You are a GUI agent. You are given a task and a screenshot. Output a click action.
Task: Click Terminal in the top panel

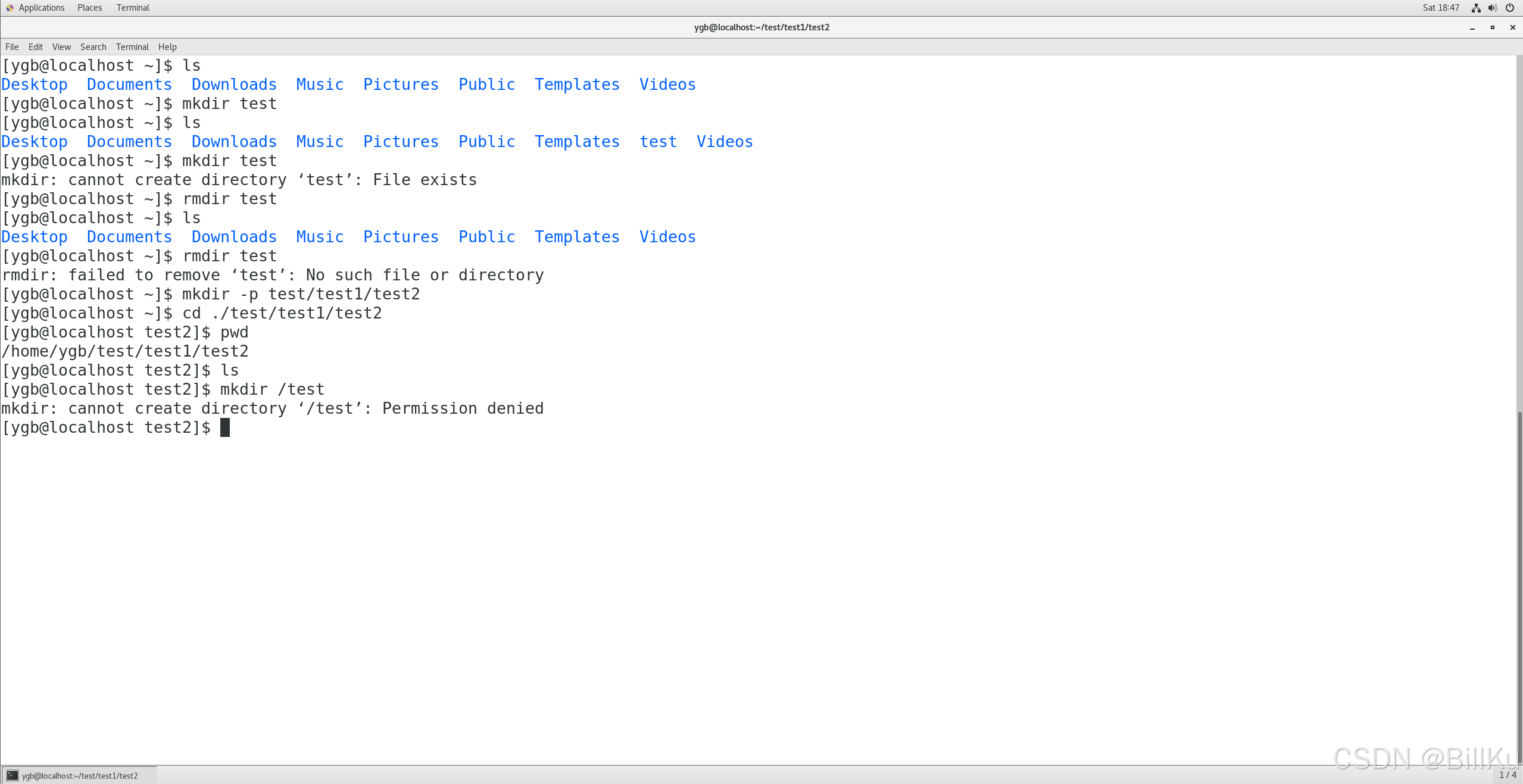point(133,8)
